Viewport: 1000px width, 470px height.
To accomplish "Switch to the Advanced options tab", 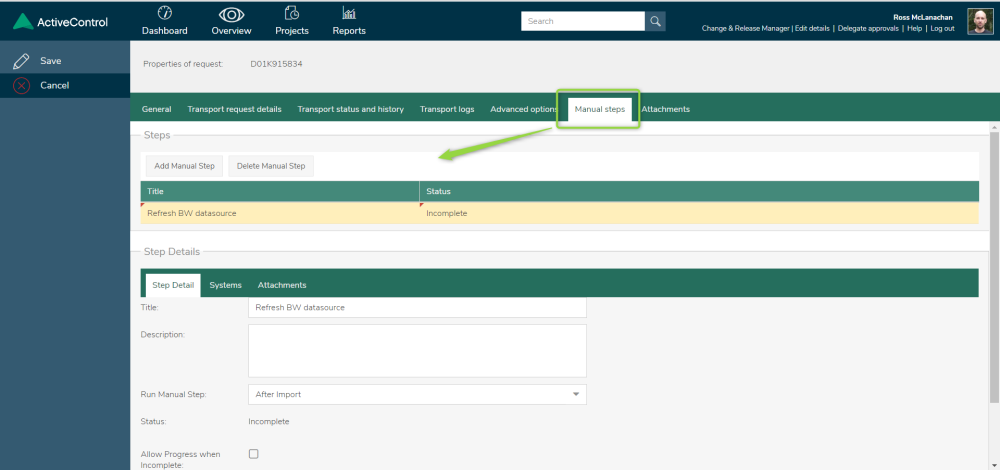I will click(524, 109).
